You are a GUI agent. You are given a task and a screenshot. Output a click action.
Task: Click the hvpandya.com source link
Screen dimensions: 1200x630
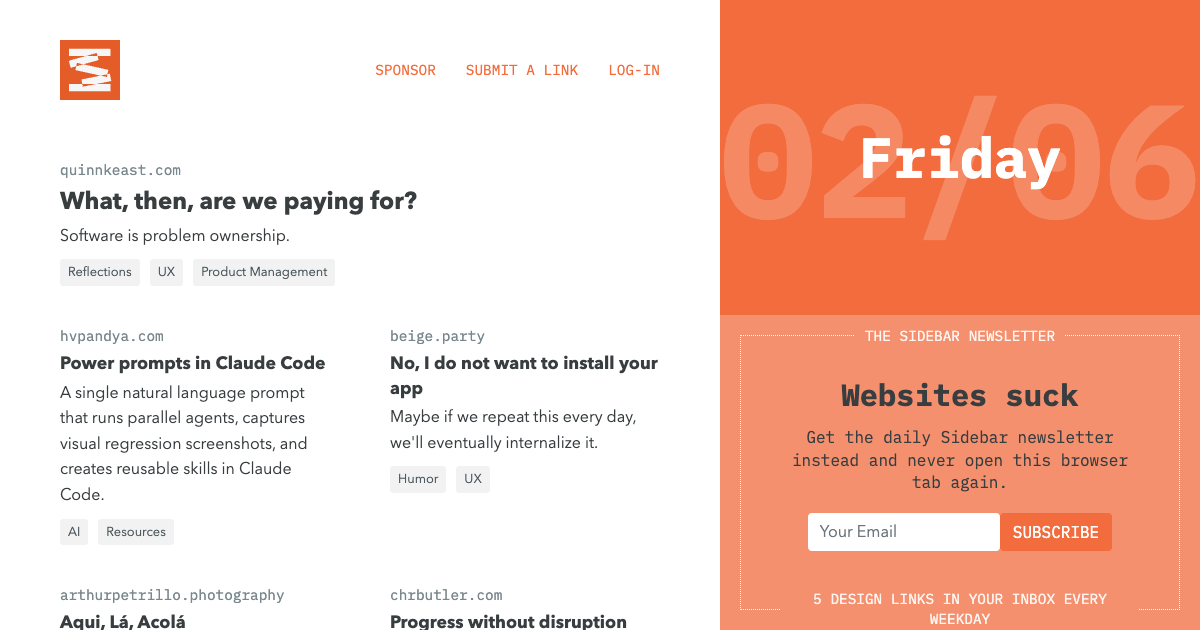tap(113, 336)
